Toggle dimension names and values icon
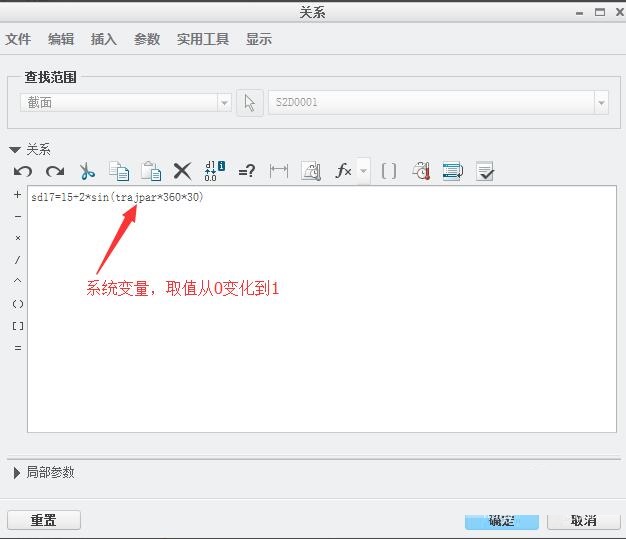626x539 pixels. 214,171
